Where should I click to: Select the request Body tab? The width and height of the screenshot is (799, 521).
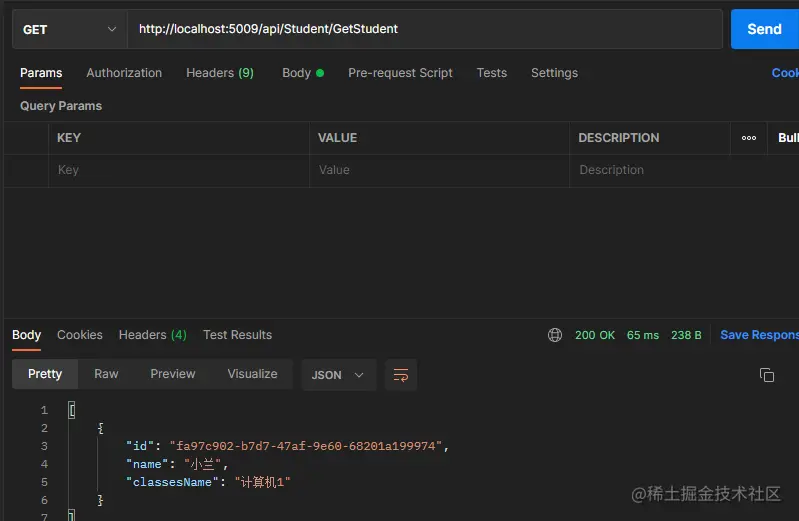coord(302,73)
